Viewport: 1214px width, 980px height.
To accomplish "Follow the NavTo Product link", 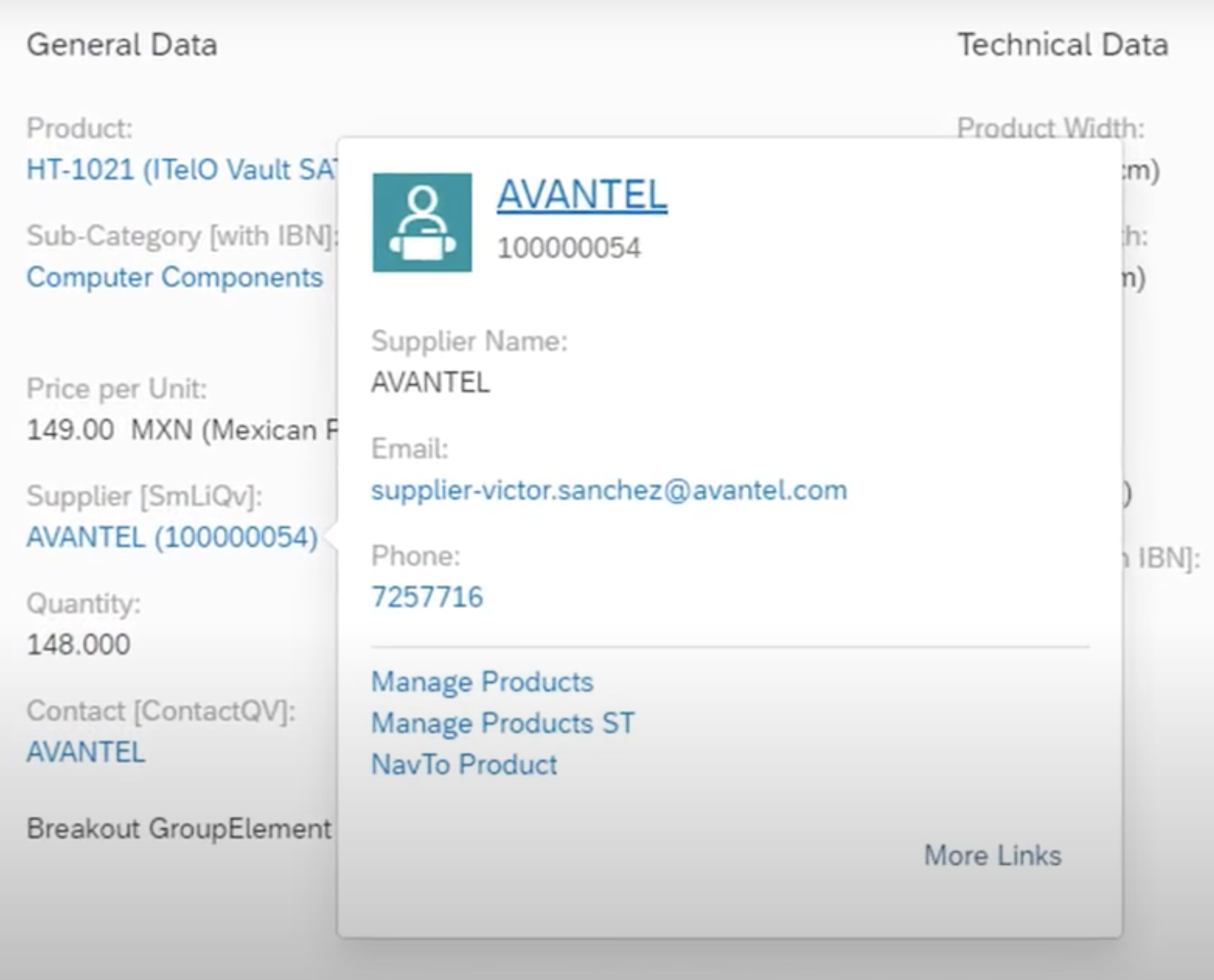I will [x=464, y=765].
